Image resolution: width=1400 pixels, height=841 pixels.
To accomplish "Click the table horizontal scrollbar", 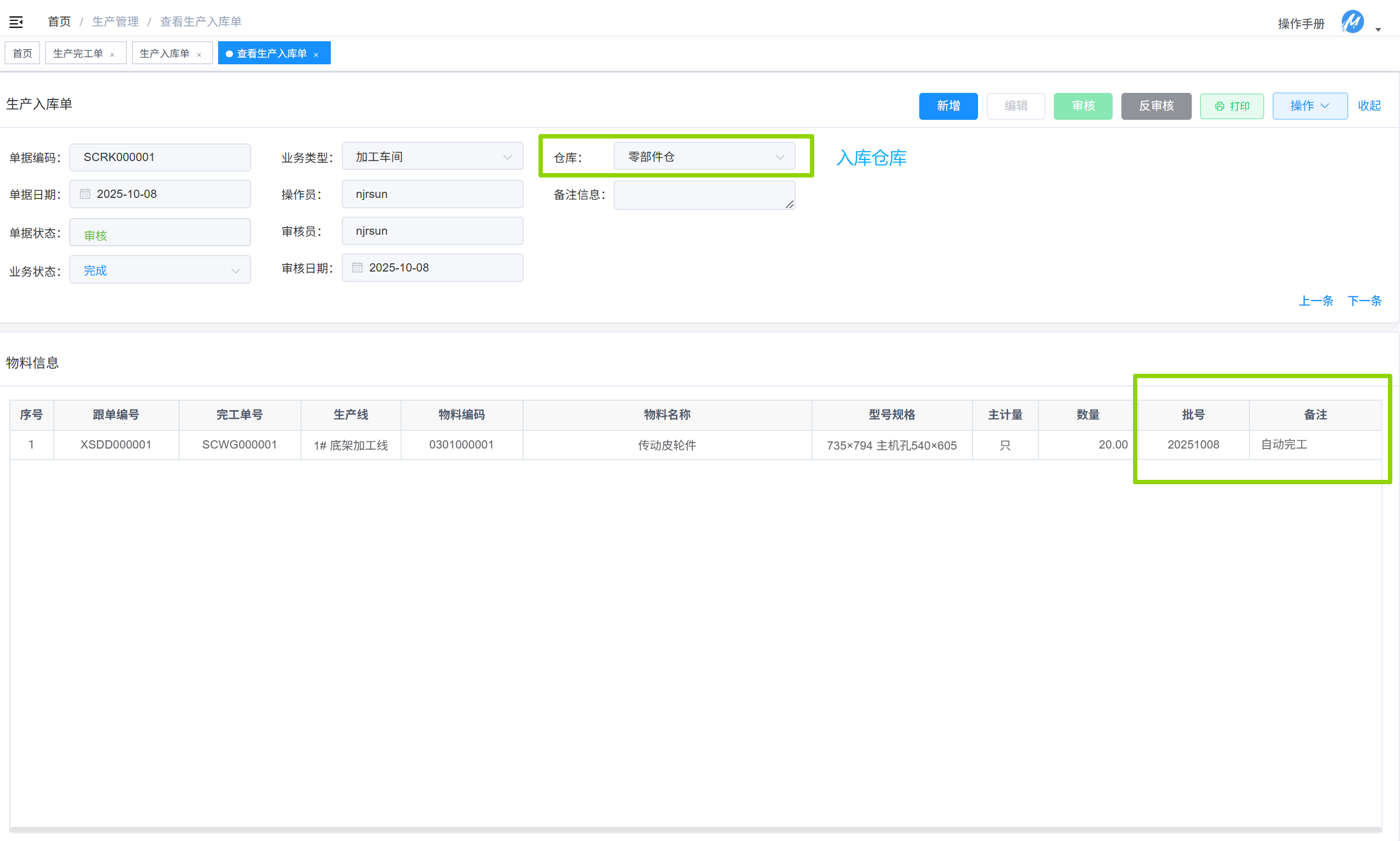I will pyautogui.click(x=695, y=829).
